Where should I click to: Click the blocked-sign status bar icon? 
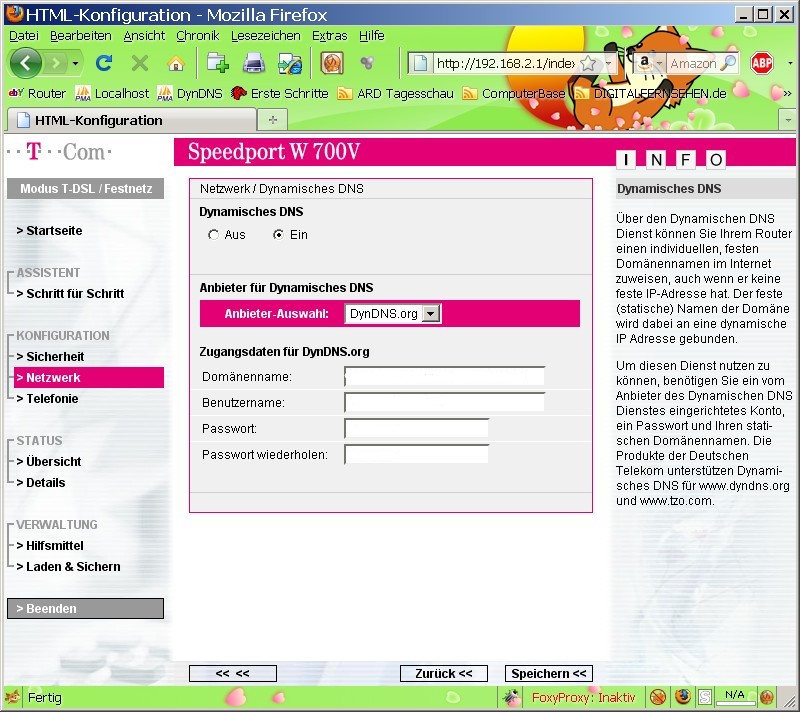point(659,697)
